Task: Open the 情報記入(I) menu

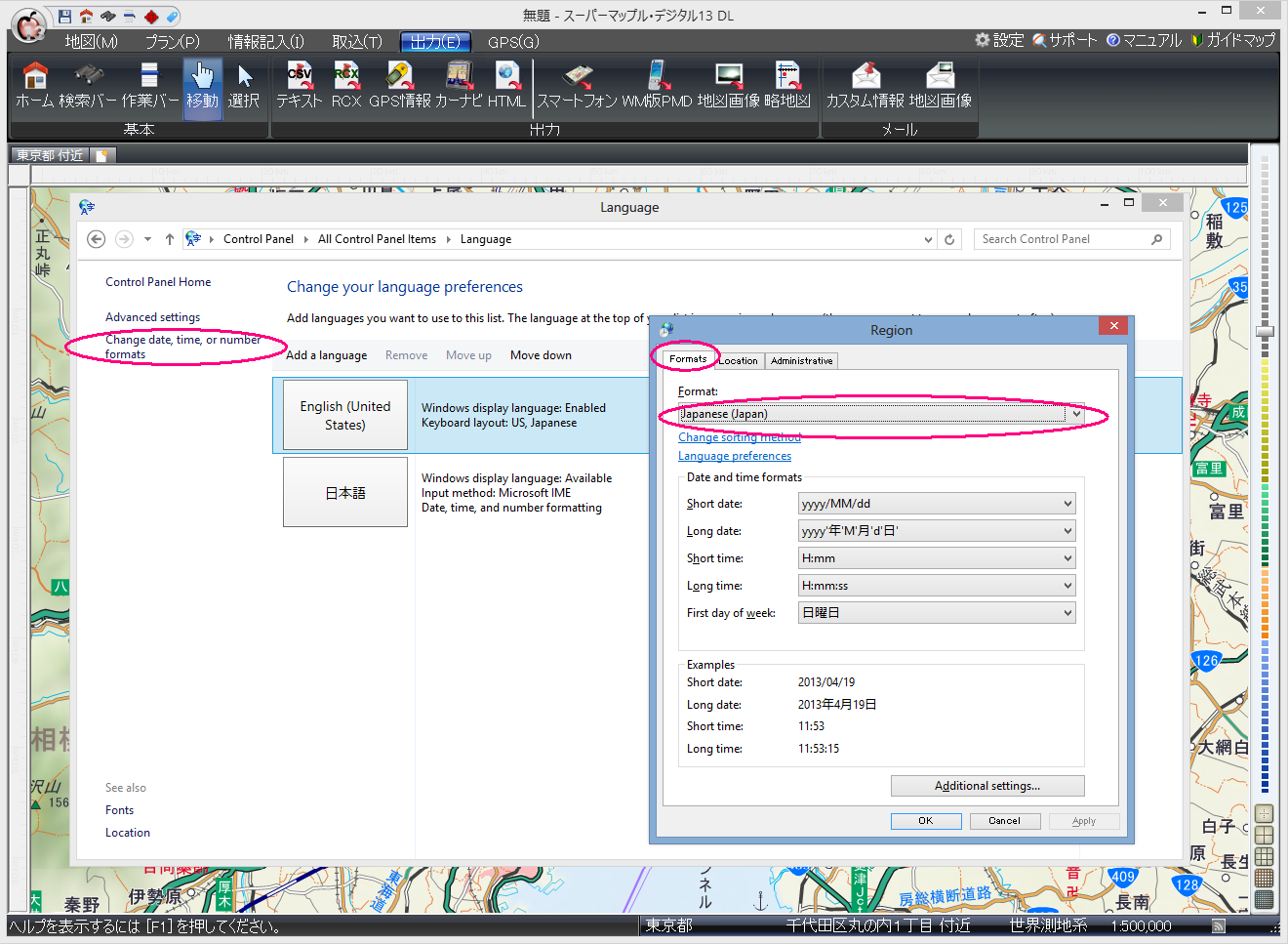Action: coord(265,42)
